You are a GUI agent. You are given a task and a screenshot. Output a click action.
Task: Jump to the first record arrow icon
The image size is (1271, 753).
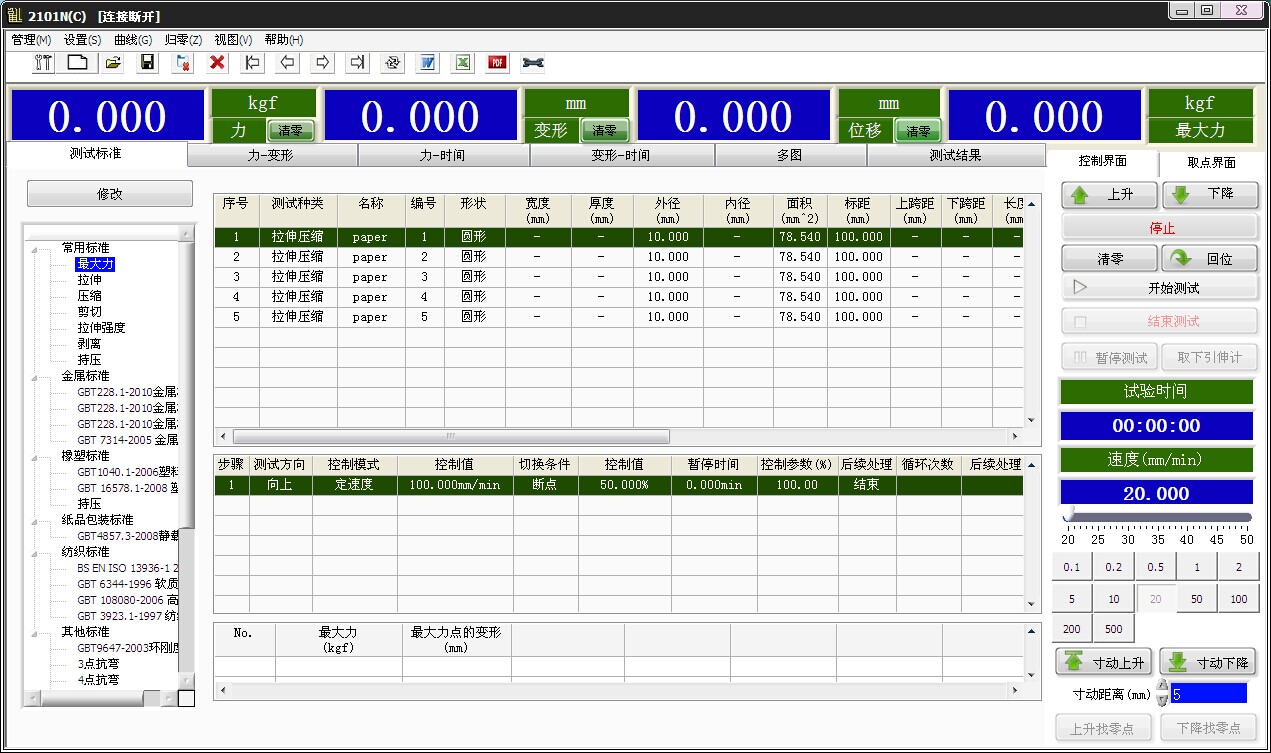coord(253,63)
